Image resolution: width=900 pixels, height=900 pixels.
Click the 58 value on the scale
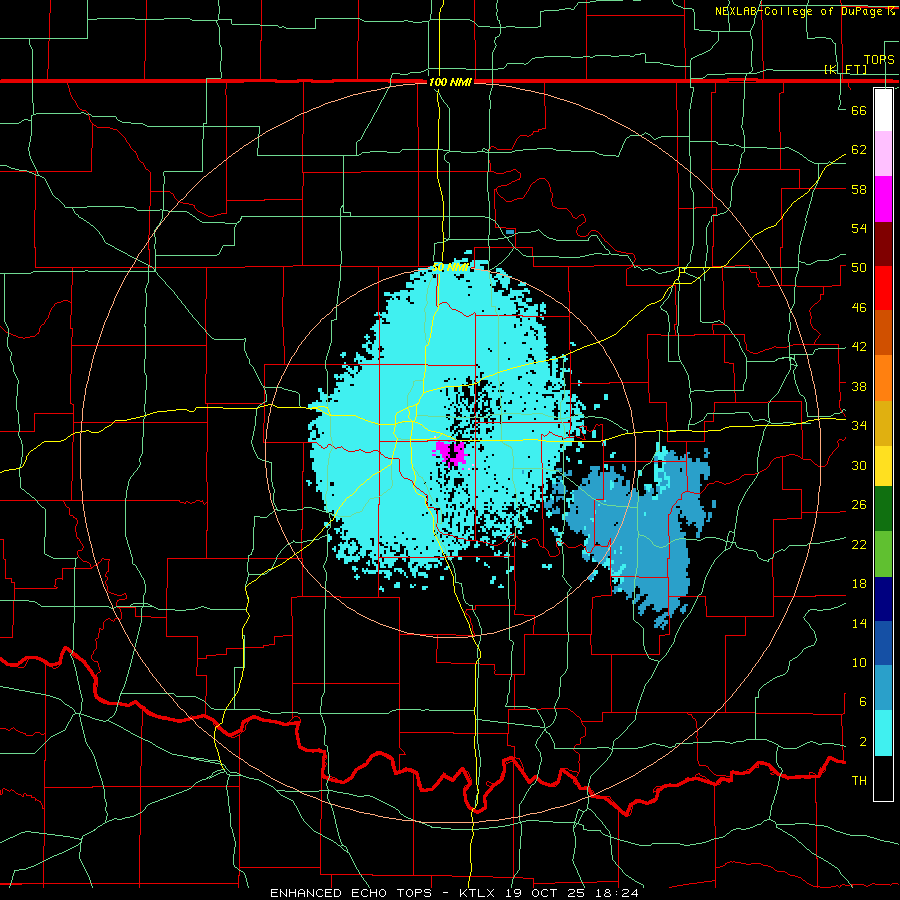point(859,189)
